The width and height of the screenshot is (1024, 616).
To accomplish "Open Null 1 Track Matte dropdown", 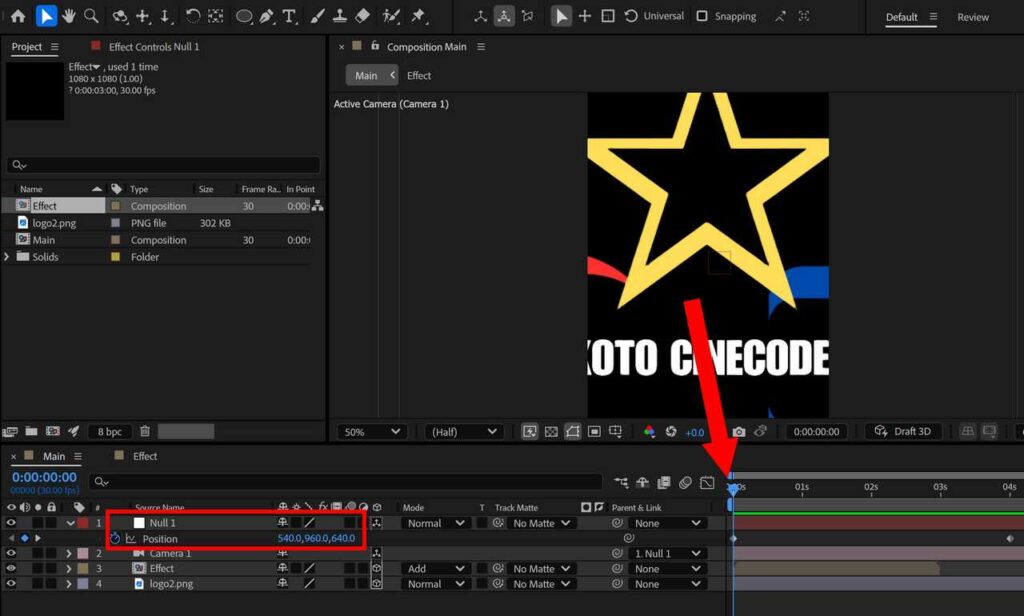I will click(541, 523).
